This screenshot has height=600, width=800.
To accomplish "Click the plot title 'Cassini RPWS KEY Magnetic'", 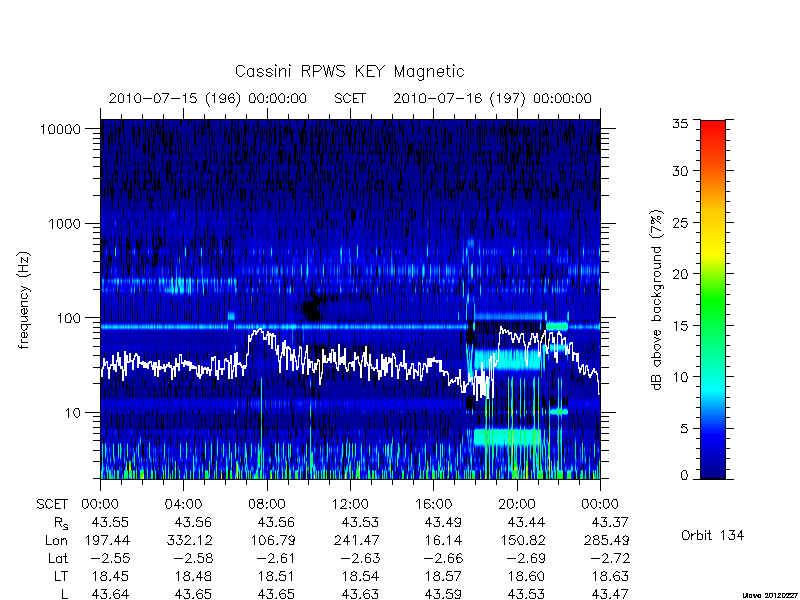I will point(349,72).
